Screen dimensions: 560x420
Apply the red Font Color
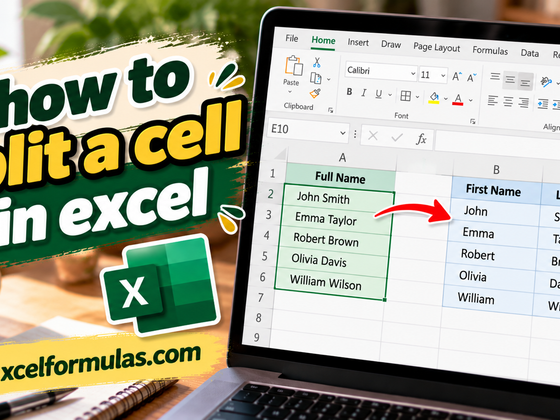[458, 99]
